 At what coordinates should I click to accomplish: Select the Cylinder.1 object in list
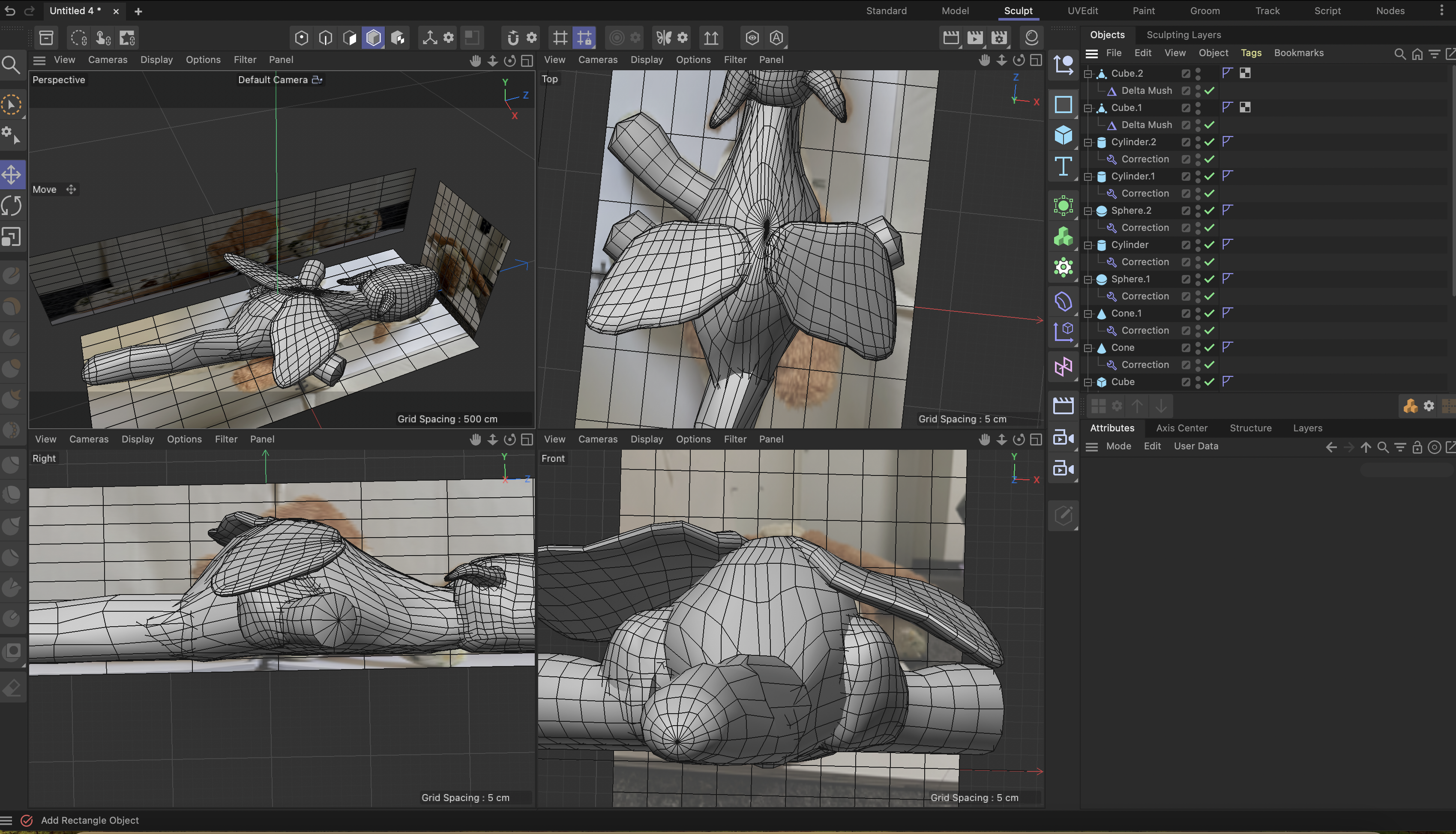1132,176
